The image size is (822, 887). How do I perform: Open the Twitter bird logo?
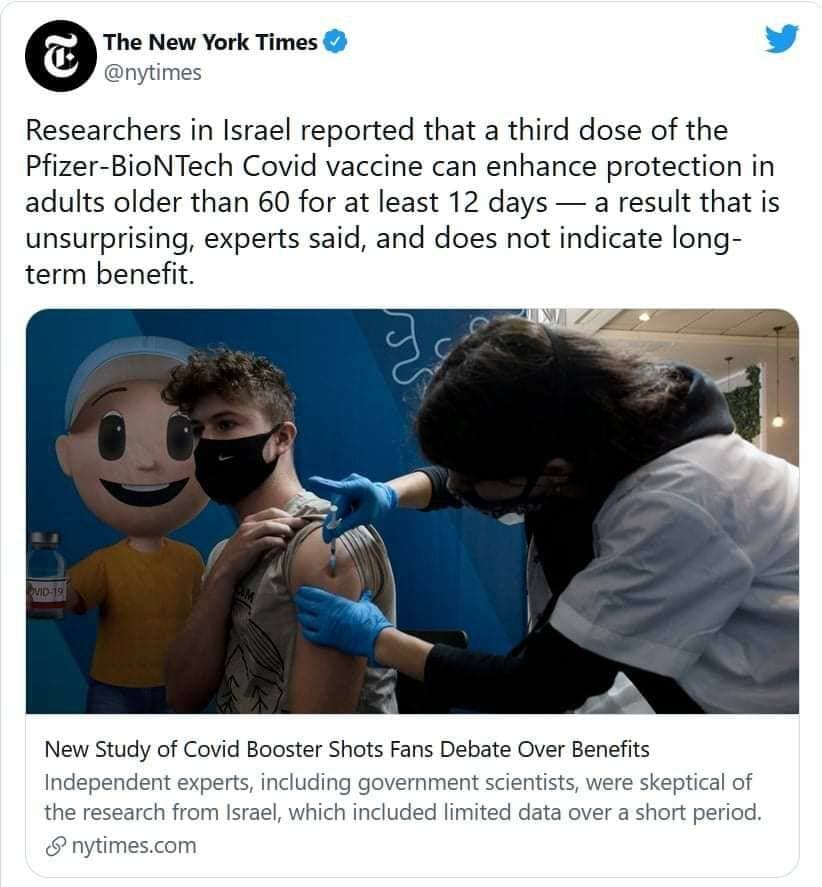click(782, 39)
